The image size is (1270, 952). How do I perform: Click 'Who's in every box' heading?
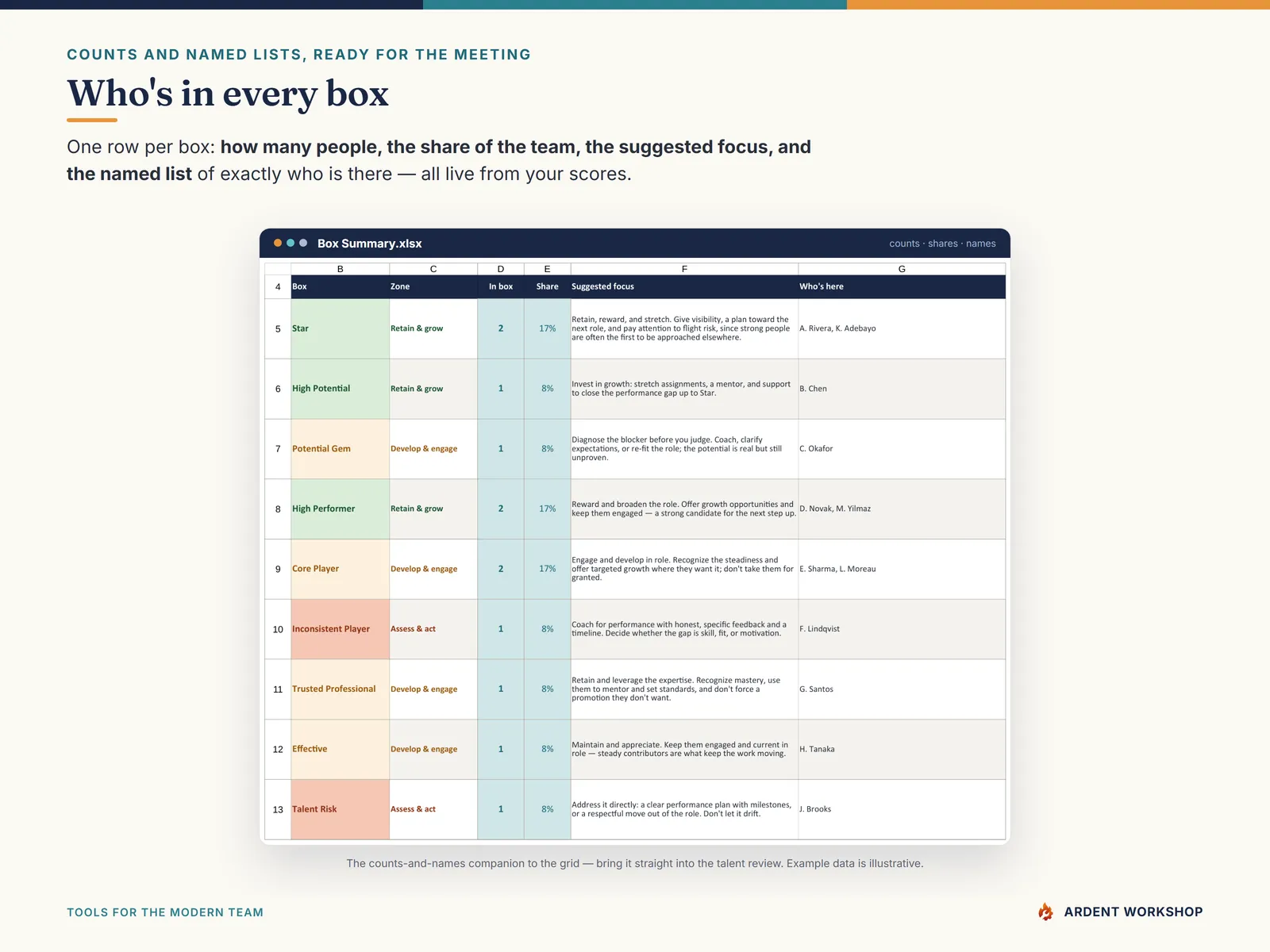(228, 94)
